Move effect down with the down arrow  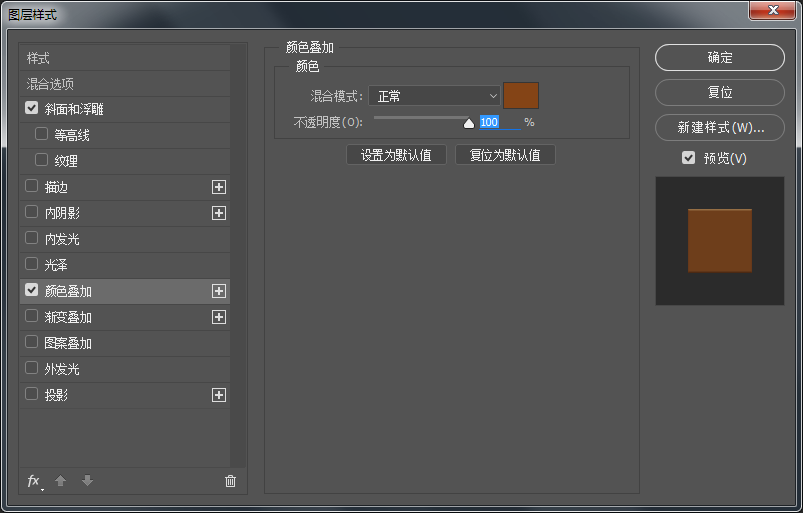(x=88, y=481)
